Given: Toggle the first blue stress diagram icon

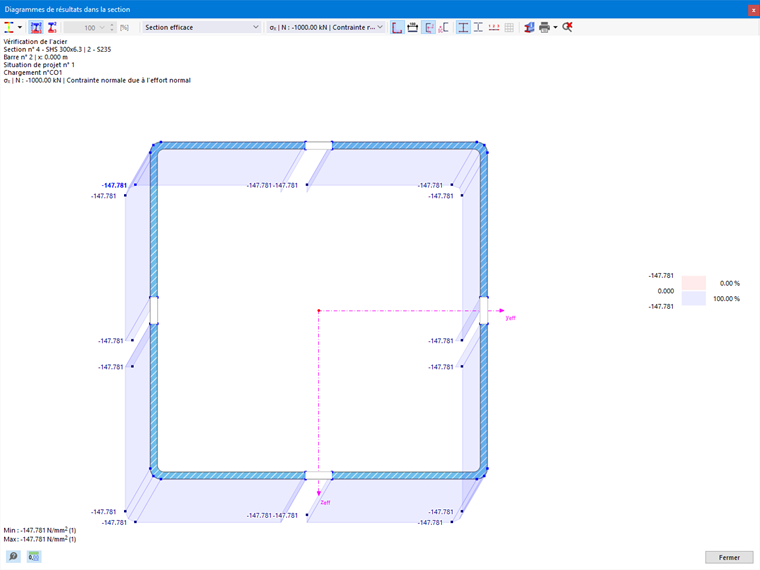Looking at the screenshot, I should point(36,27).
